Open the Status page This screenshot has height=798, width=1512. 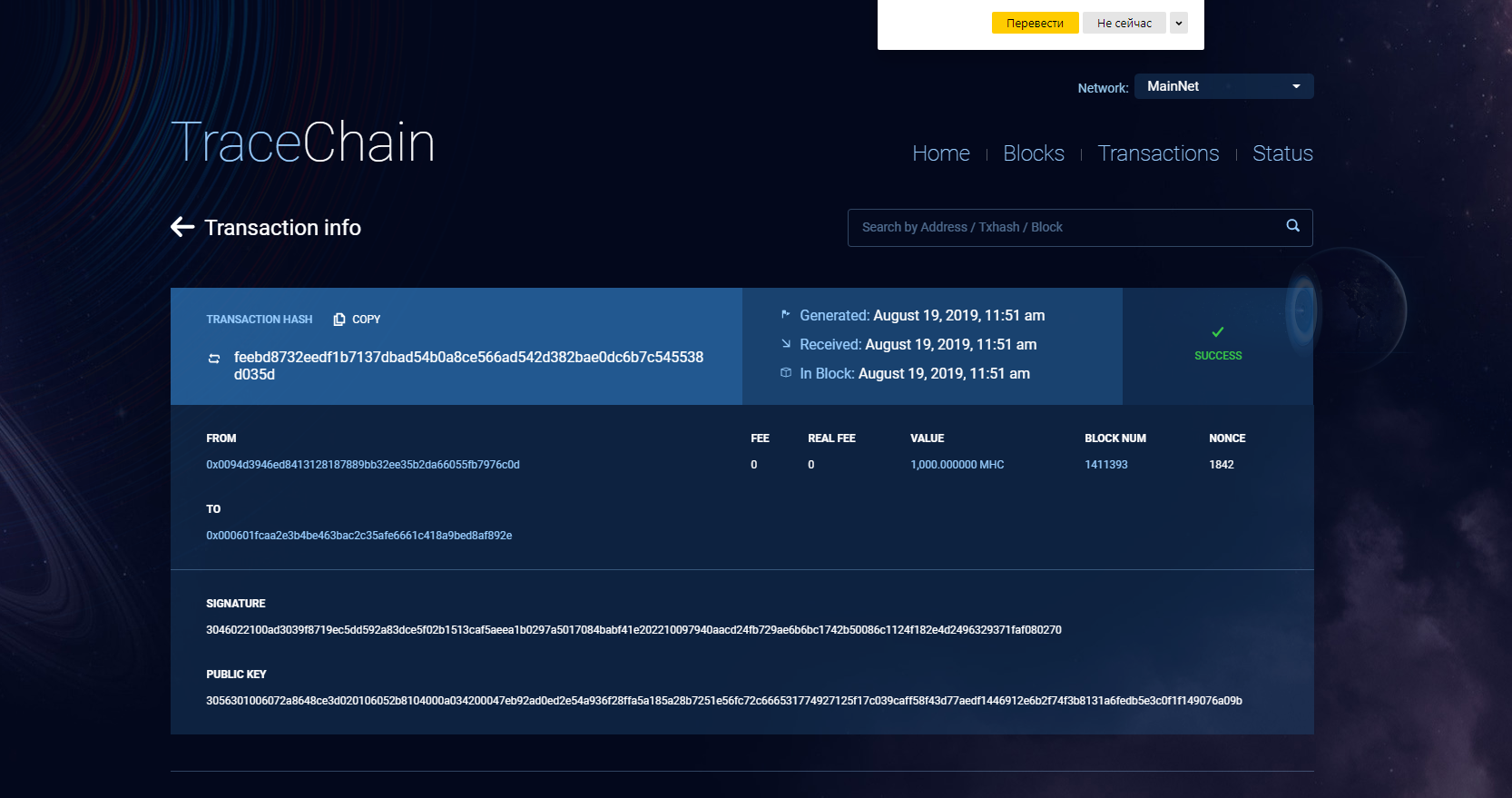1282,153
